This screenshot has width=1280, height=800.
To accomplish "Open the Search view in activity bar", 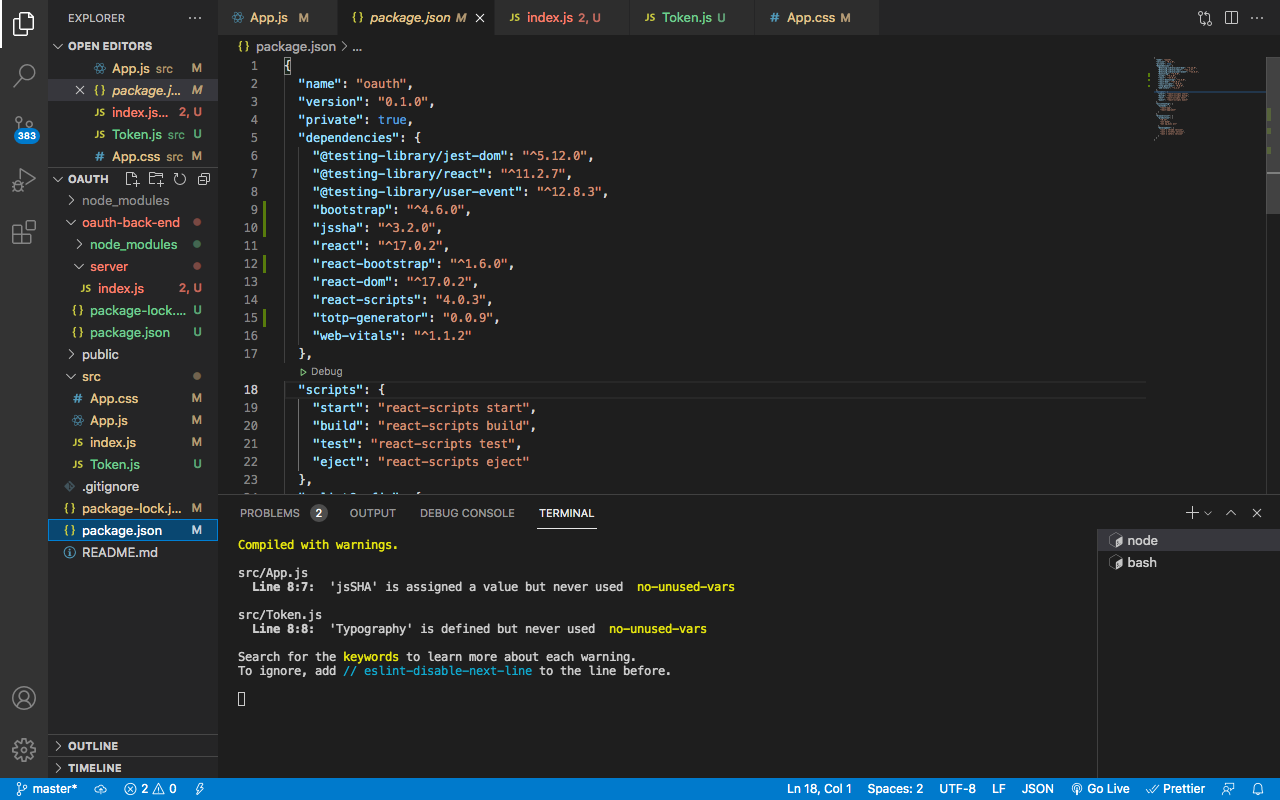I will 24,75.
